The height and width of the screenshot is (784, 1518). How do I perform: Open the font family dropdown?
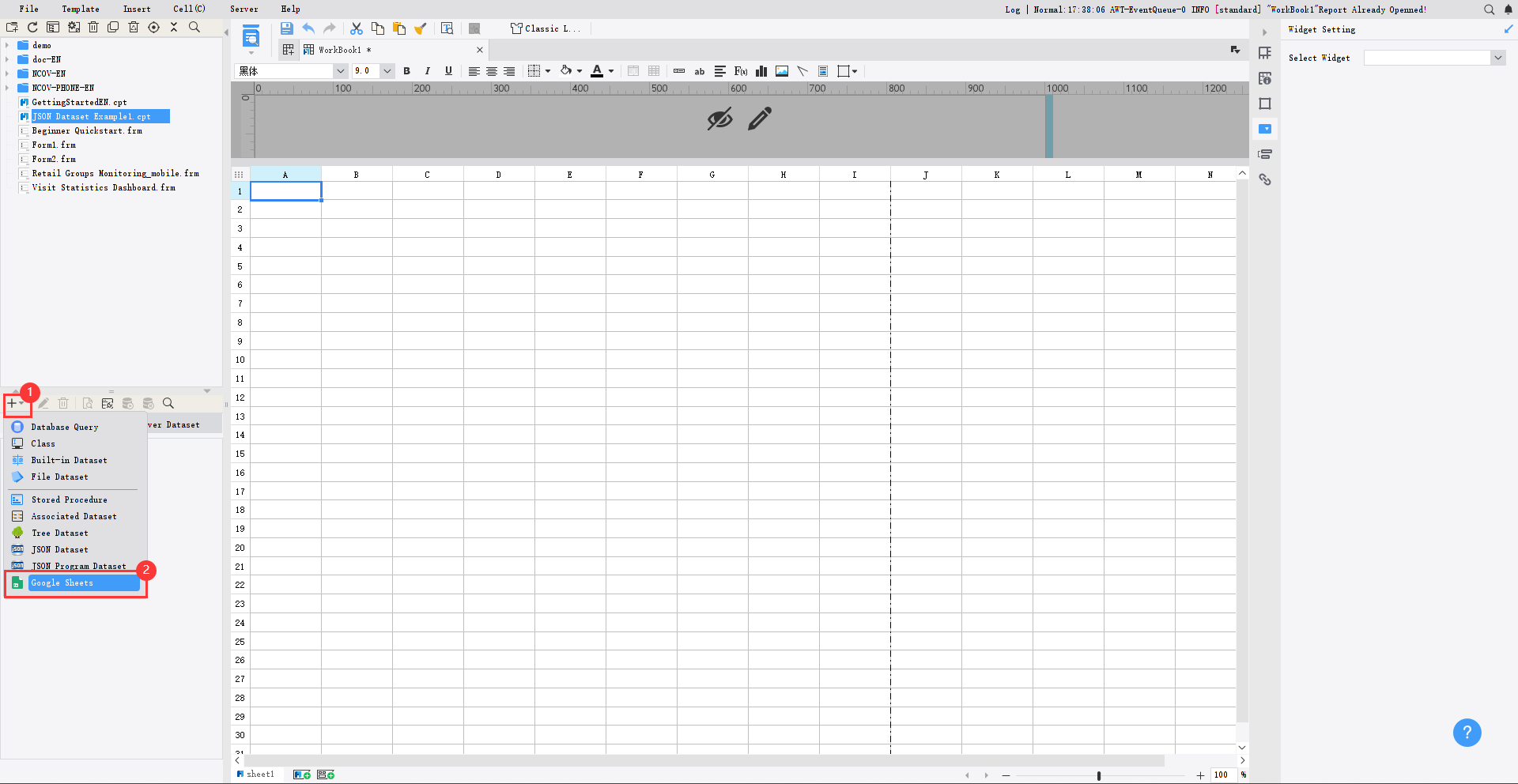click(x=340, y=71)
